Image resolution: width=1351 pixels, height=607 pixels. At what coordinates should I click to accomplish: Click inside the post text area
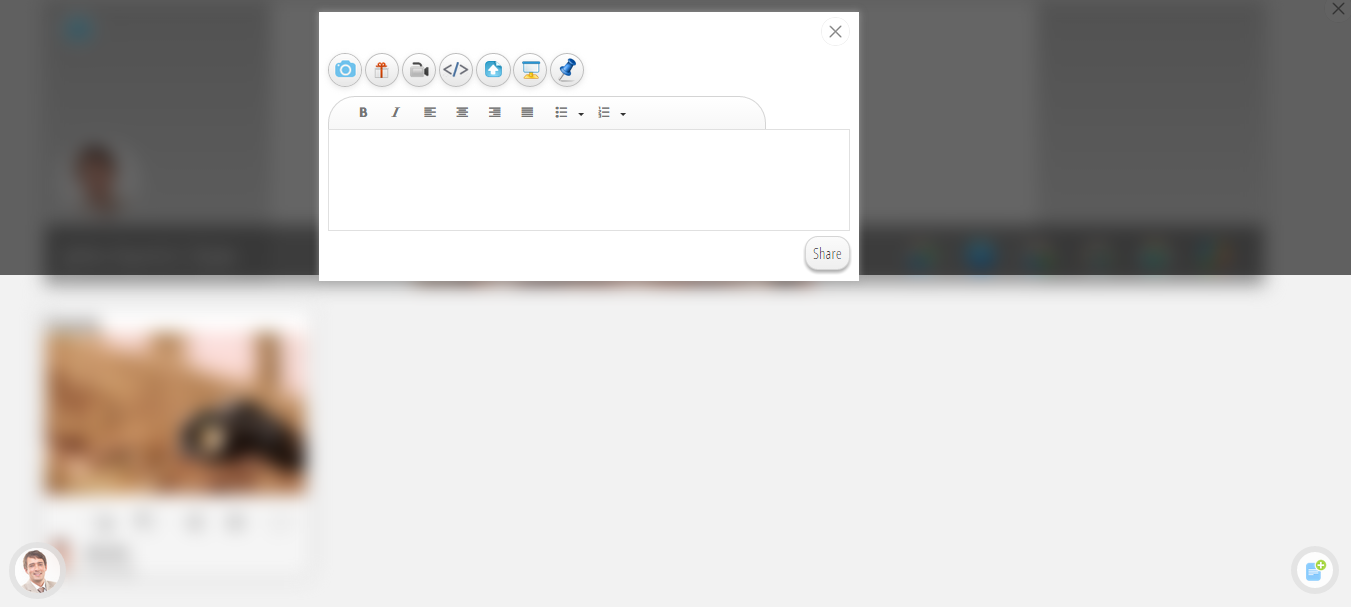click(588, 180)
